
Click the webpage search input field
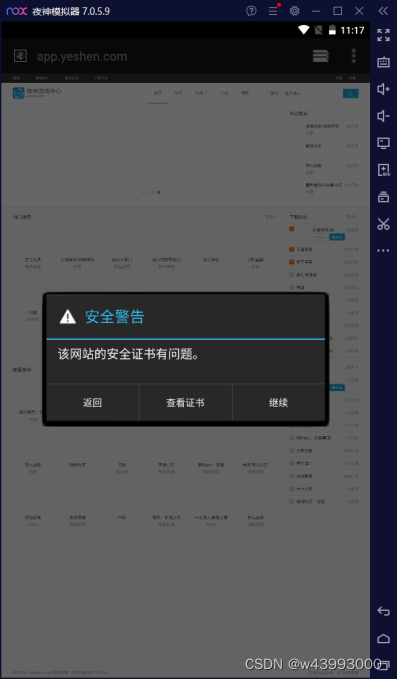coord(305,93)
